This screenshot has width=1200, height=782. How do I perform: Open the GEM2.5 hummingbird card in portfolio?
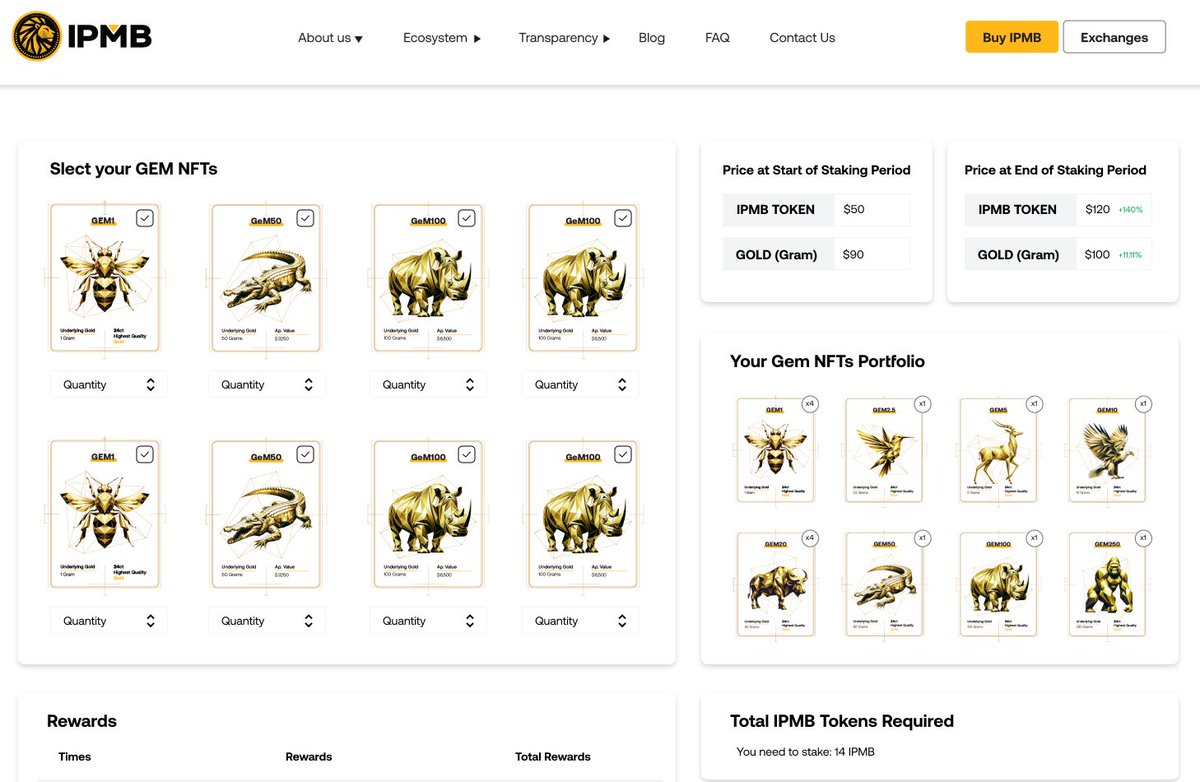pyautogui.click(x=884, y=450)
